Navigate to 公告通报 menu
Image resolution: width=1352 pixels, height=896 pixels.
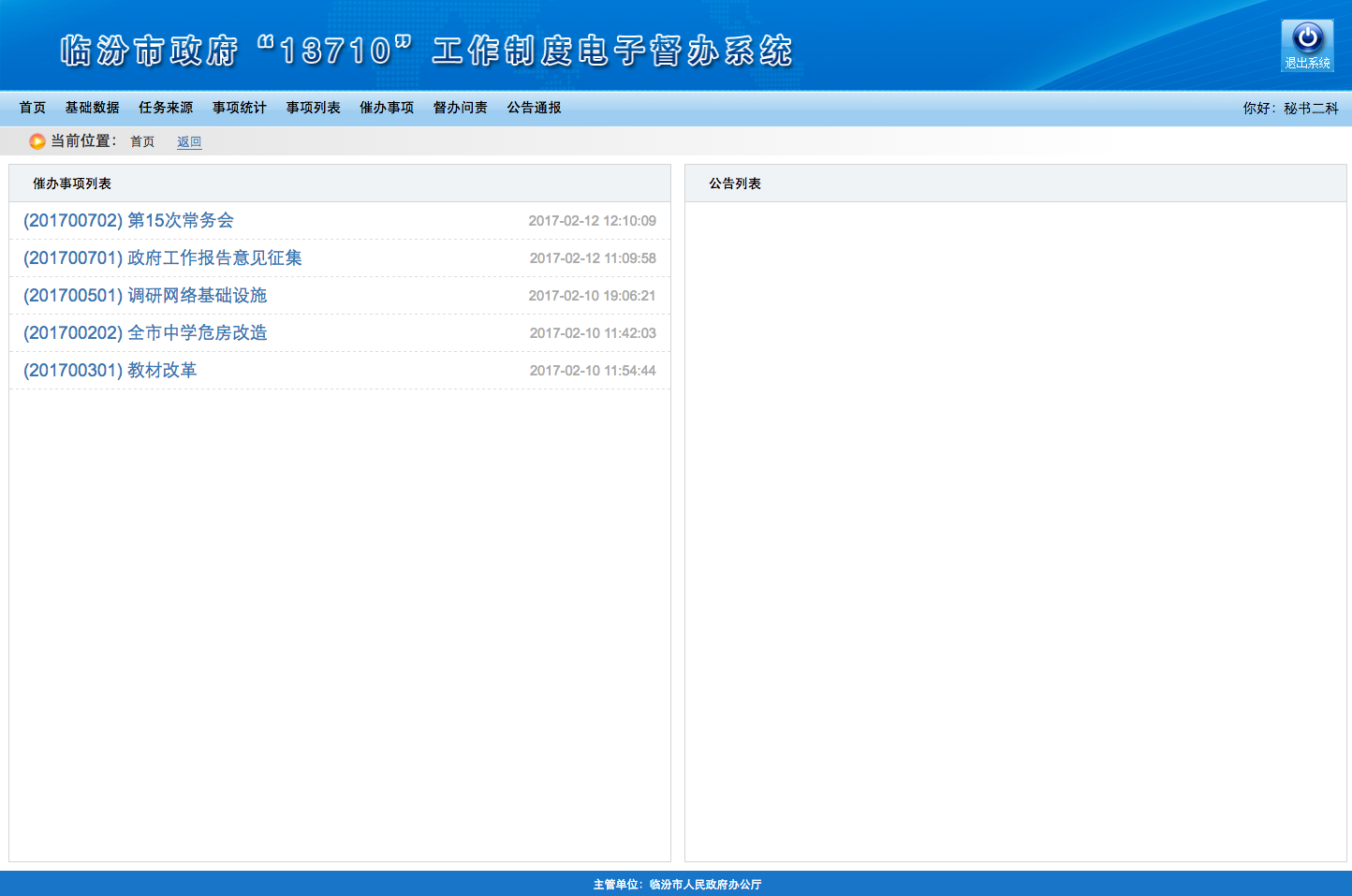534,108
